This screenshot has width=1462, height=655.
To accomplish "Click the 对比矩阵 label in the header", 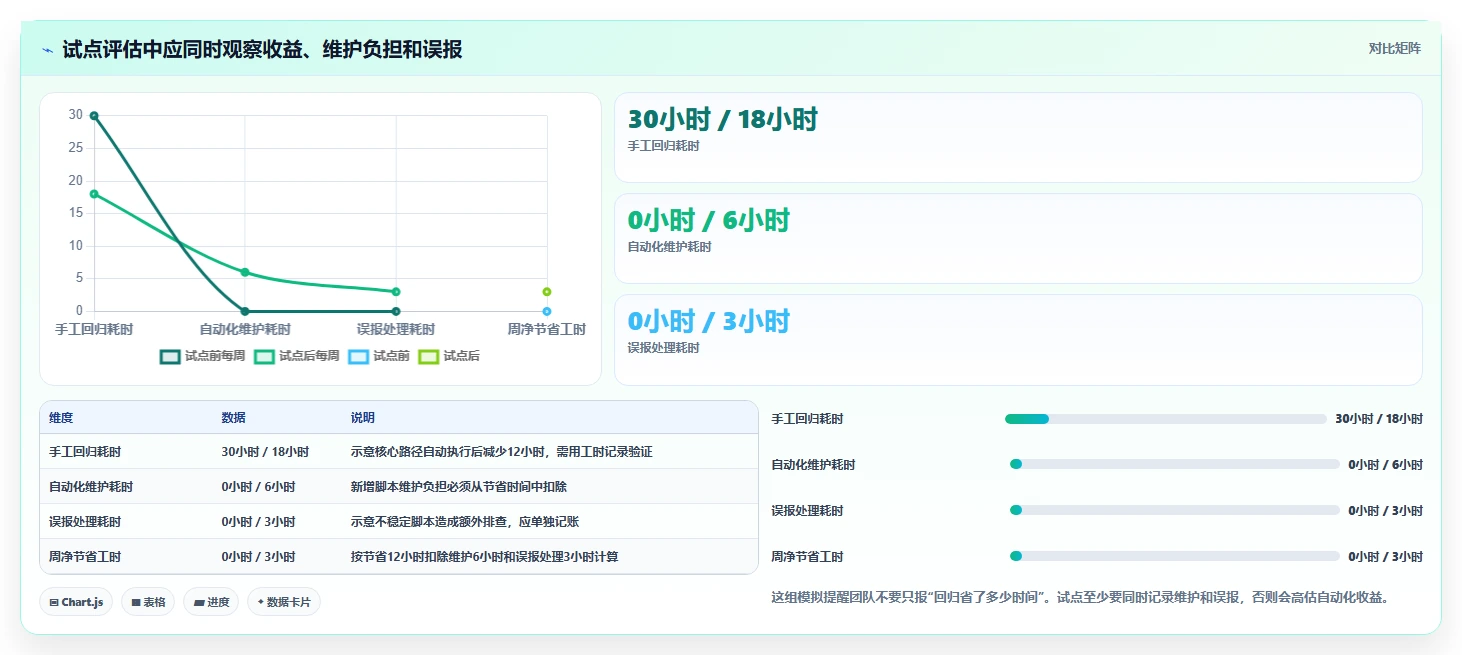I will (x=1395, y=48).
